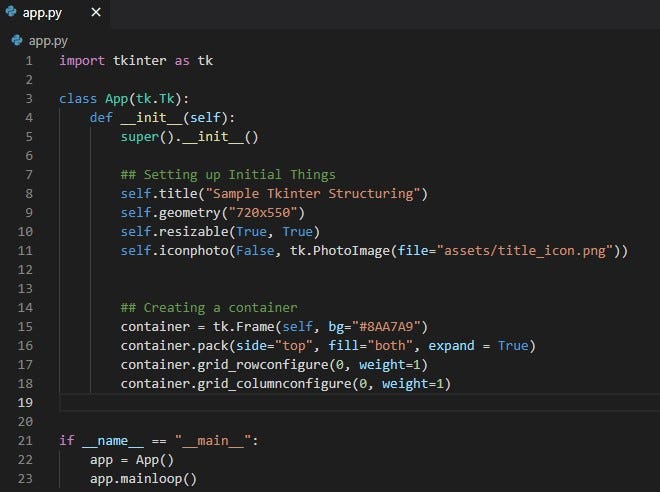
Task: Click line number 19 in the gutter
Action: point(25,403)
